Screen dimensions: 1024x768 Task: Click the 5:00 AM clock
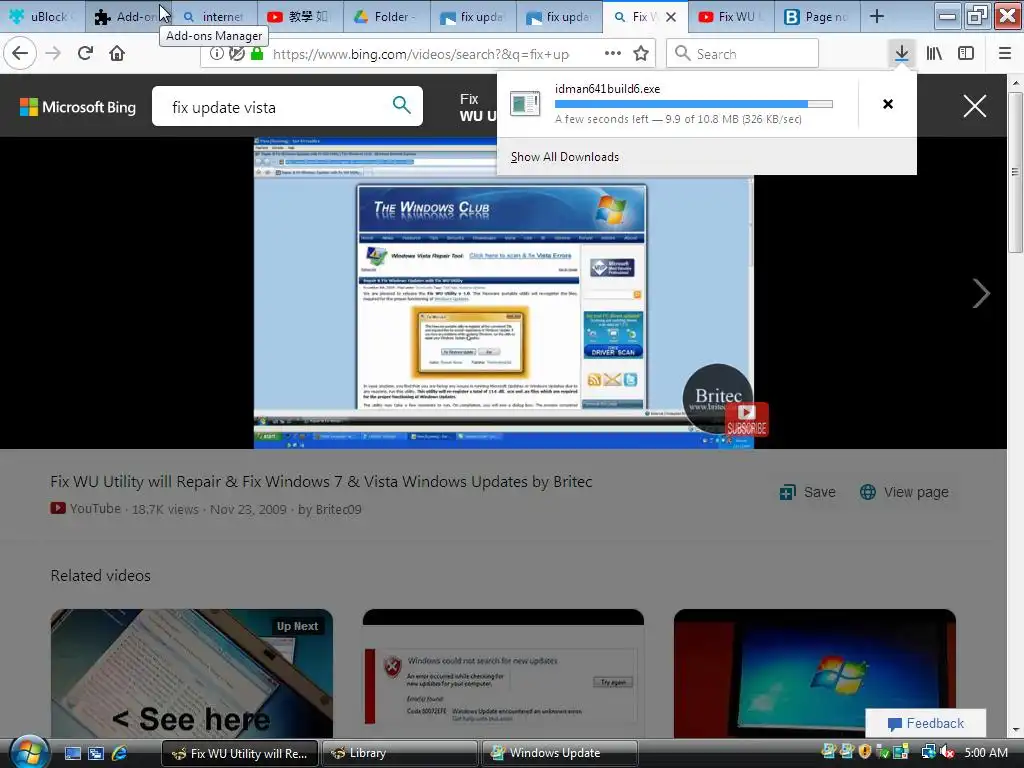pos(986,752)
